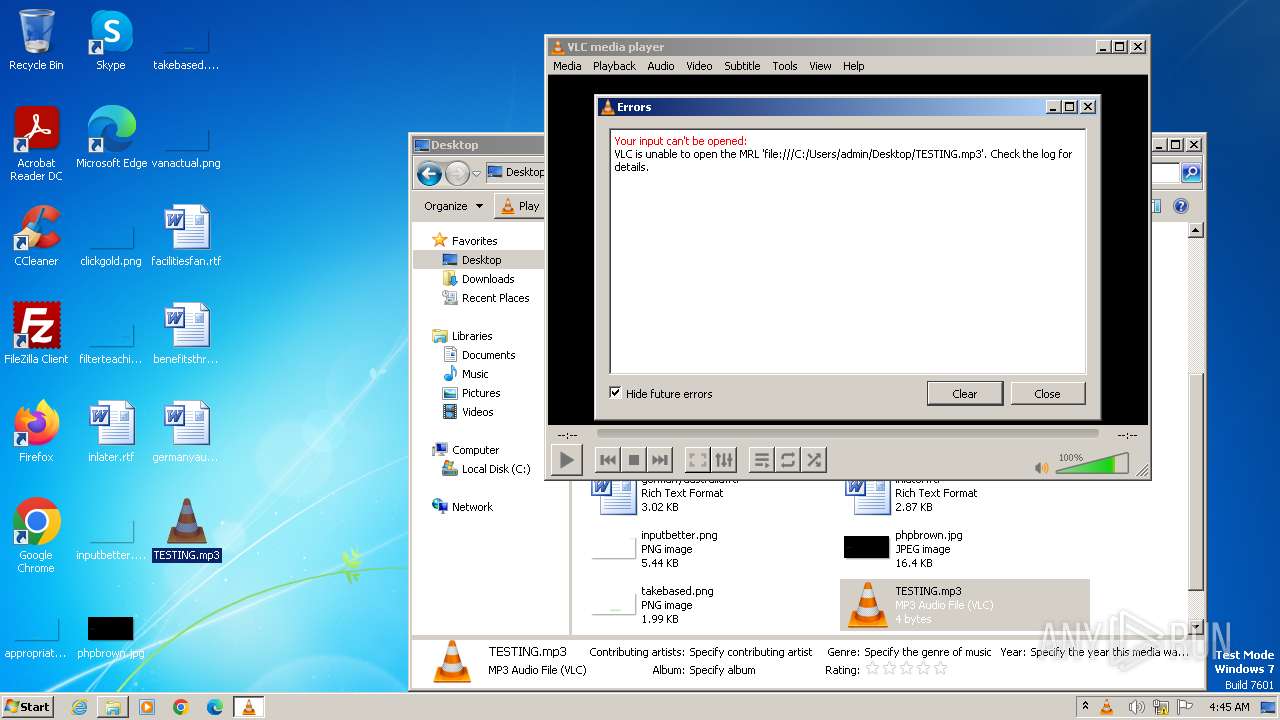Close the Errors dialog via Close button
1280x720 pixels.
[x=1047, y=393]
